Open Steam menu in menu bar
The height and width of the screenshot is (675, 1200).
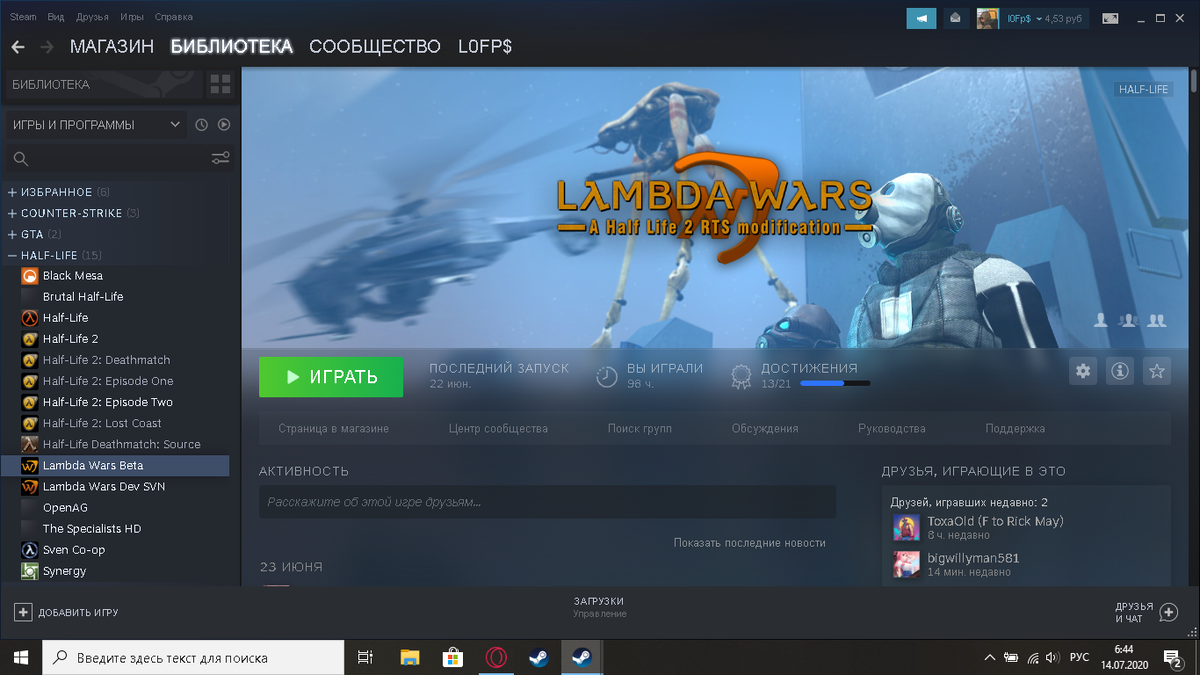23,17
